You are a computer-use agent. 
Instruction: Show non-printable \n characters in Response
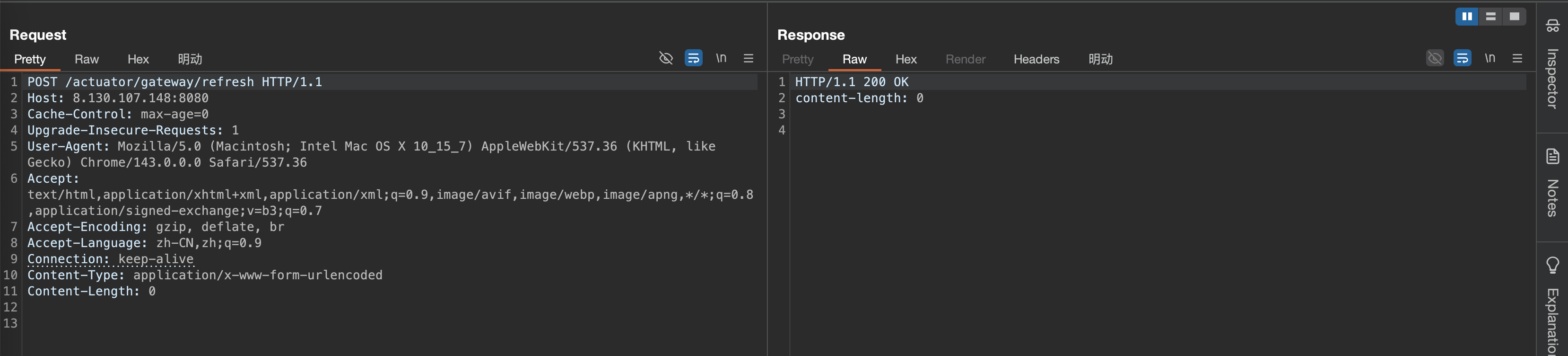pyautogui.click(x=1490, y=59)
